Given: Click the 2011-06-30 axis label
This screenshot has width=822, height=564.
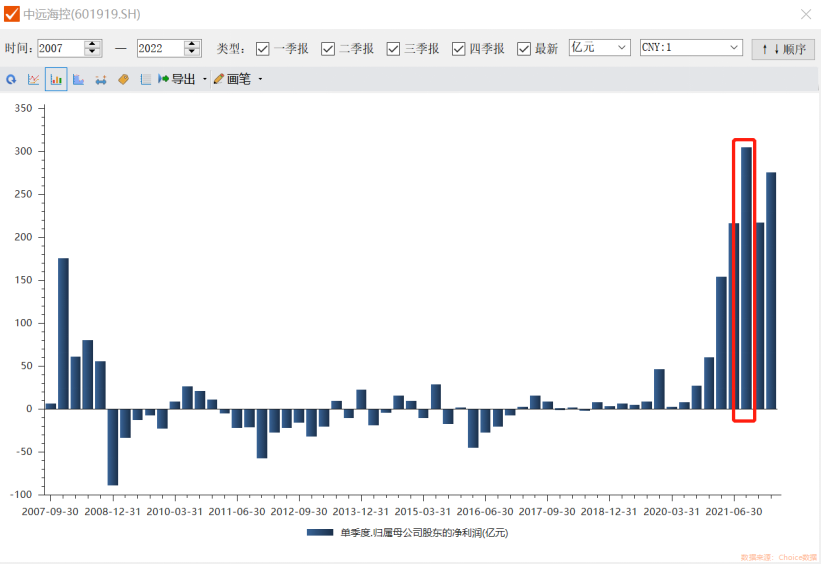Looking at the screenshot, I should pyautogui.click(x=237, y=512).
